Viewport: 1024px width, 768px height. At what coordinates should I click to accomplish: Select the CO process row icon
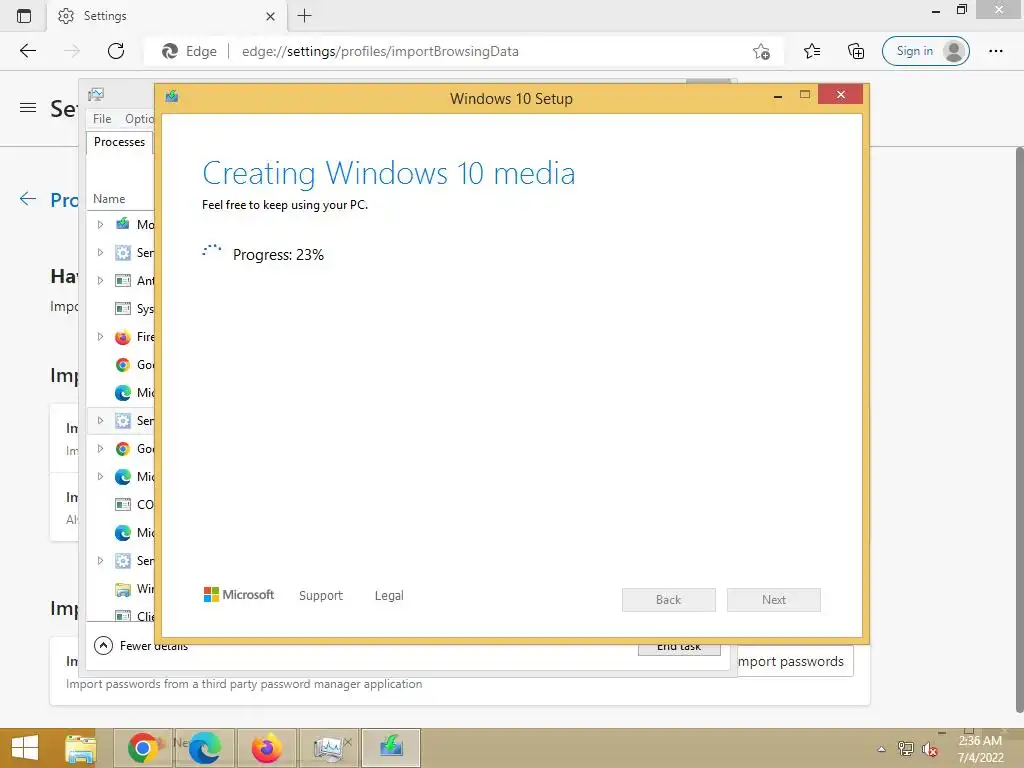[123, 505]
